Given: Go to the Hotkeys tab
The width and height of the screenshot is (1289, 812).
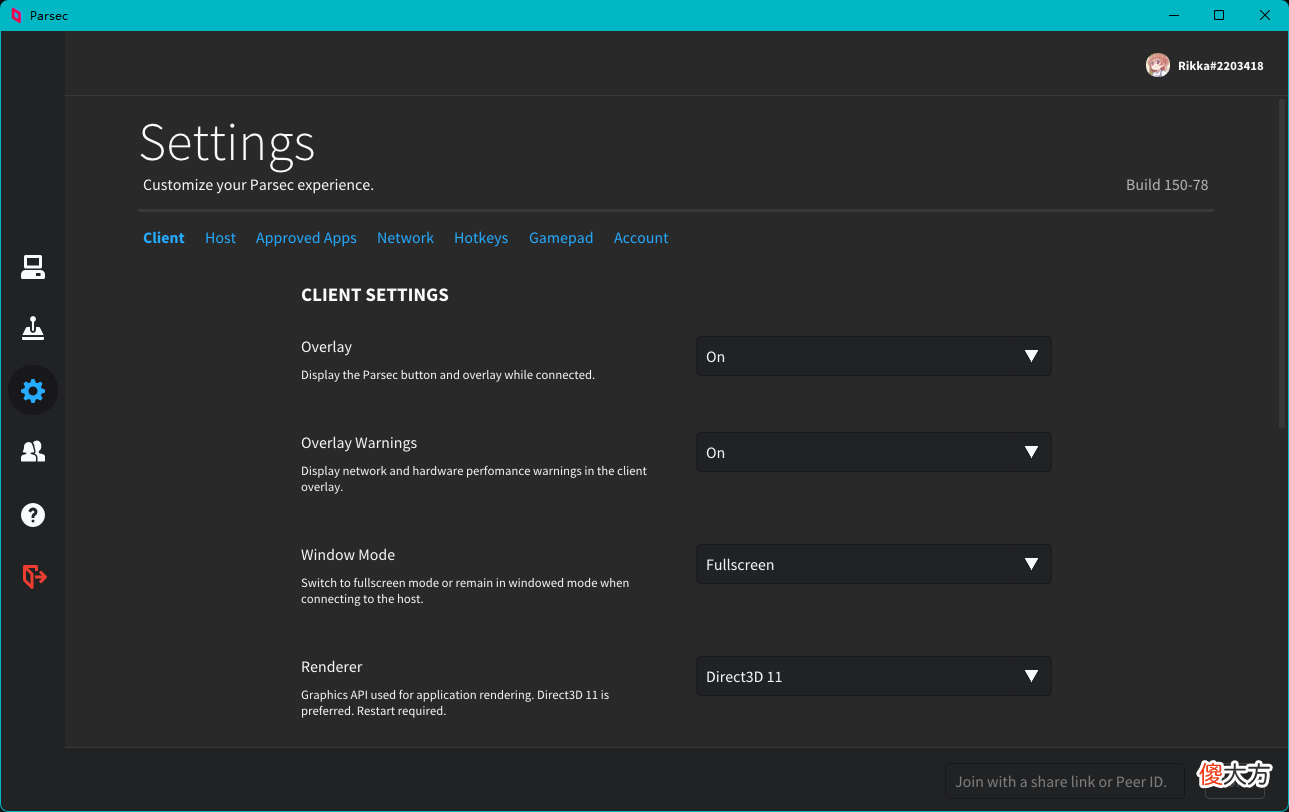Looking at the screenshot, I should [481, 238].
